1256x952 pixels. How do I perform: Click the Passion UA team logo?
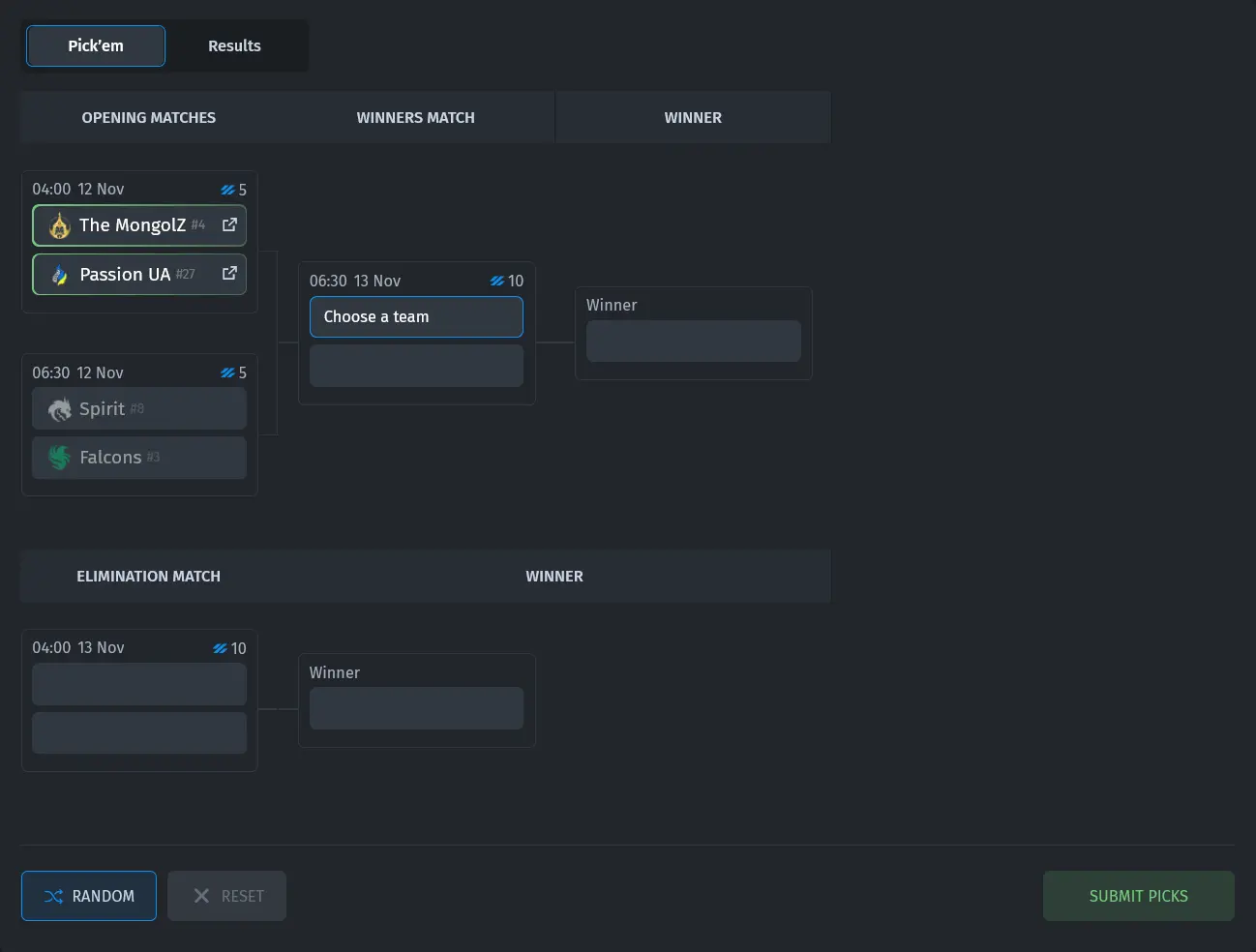click(60, 275)
